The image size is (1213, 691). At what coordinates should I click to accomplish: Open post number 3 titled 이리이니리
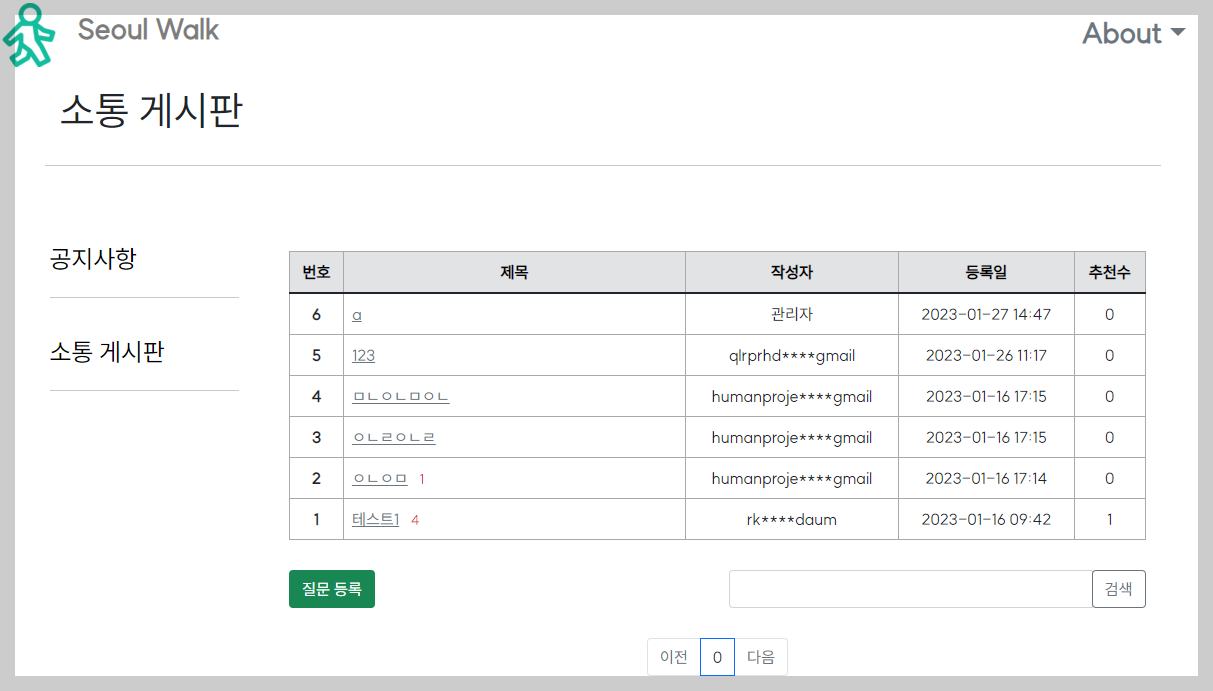(393, 437)
